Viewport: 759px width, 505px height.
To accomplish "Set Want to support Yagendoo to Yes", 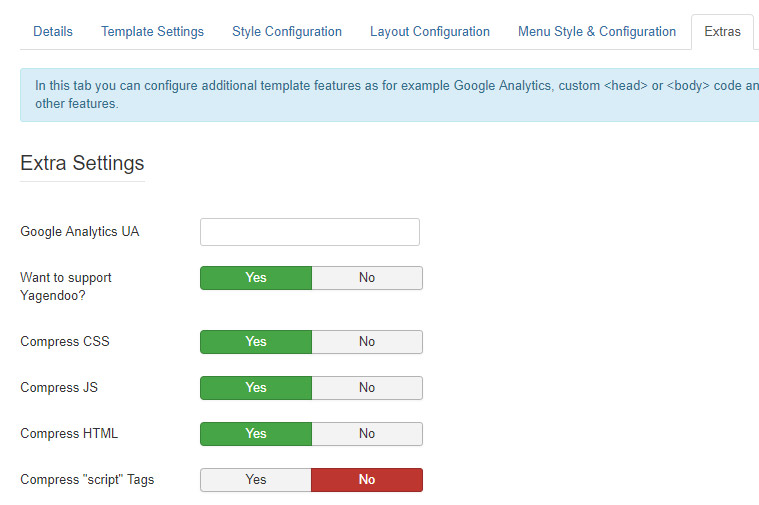I will click(x=256, y=278).
